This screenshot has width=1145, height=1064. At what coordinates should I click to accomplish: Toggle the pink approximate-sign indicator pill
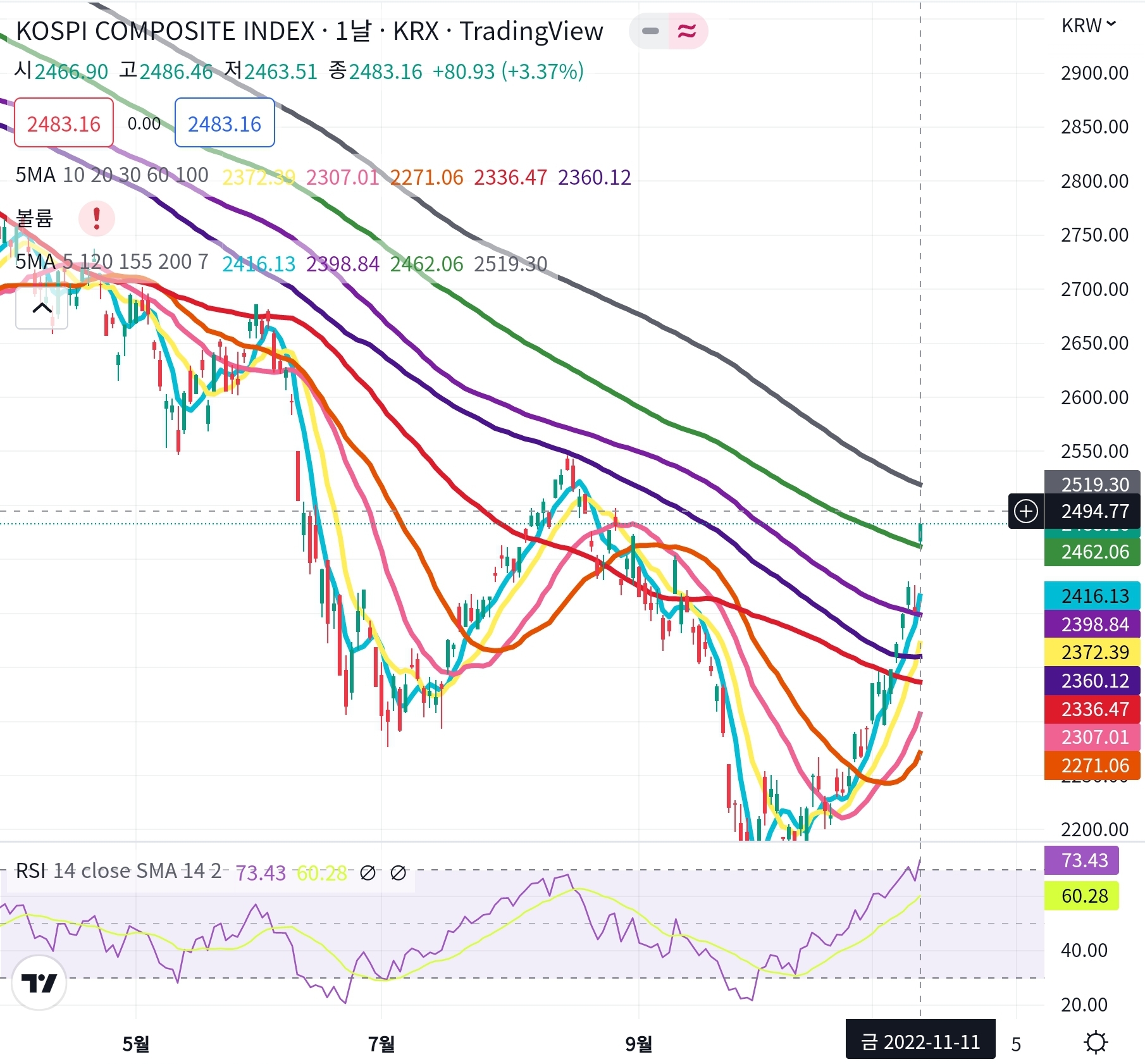coord(688,31)
